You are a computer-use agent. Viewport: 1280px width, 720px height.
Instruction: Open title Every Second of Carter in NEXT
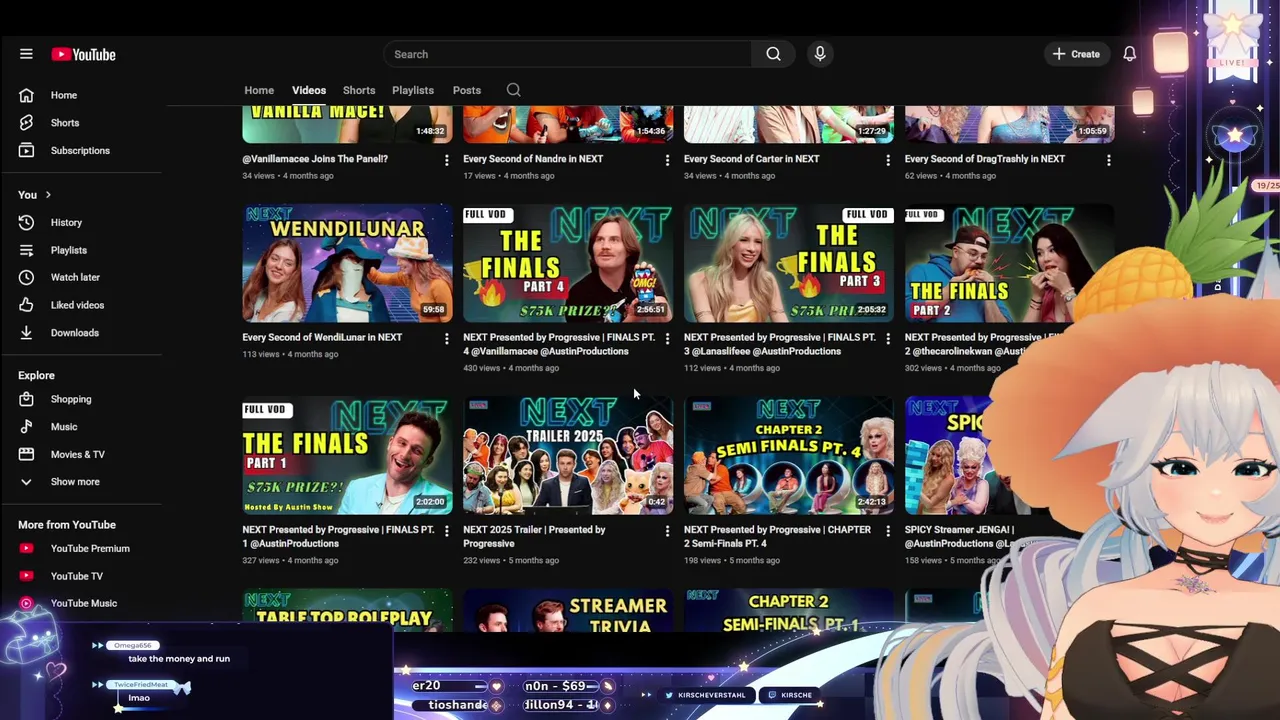pos(751,159)
